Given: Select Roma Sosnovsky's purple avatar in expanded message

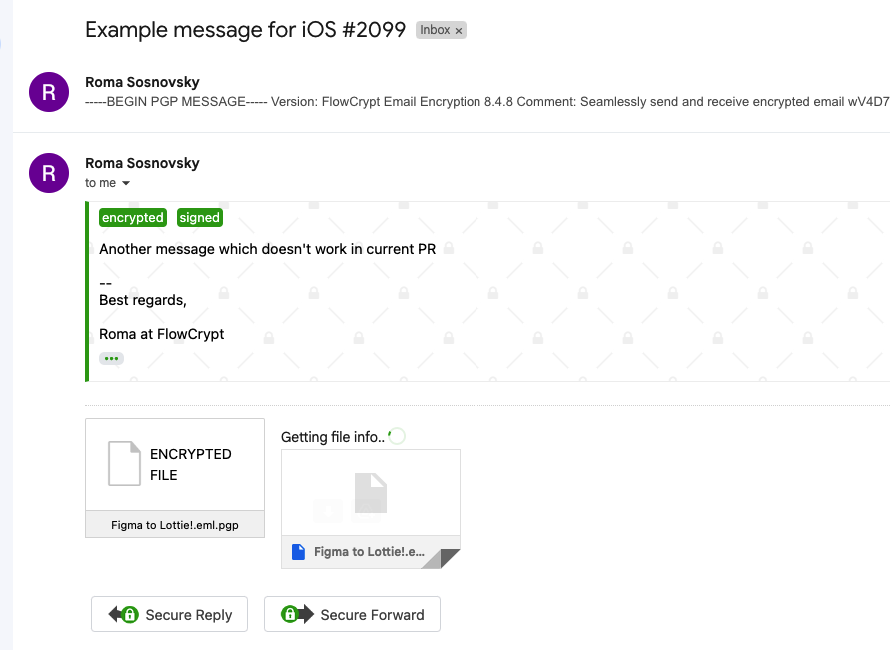Looking at the screenshot, I should pos(48,172).
